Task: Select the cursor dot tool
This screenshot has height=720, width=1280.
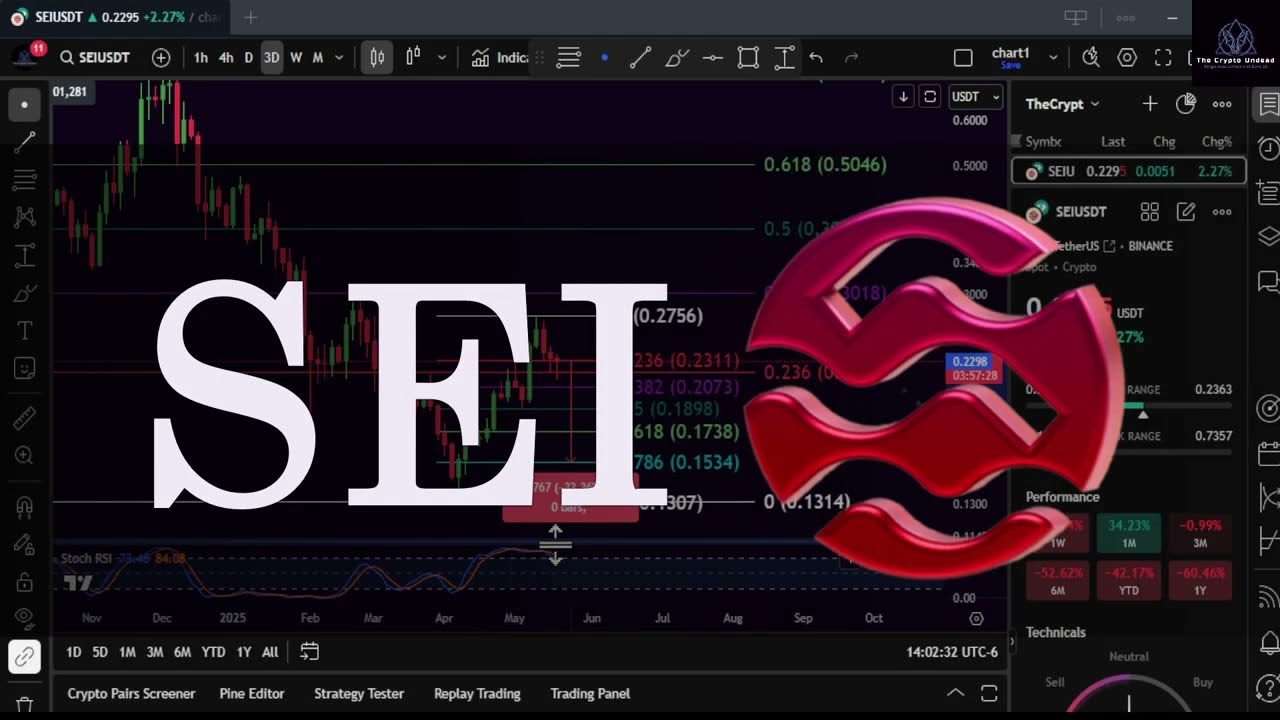Action: 24,104
